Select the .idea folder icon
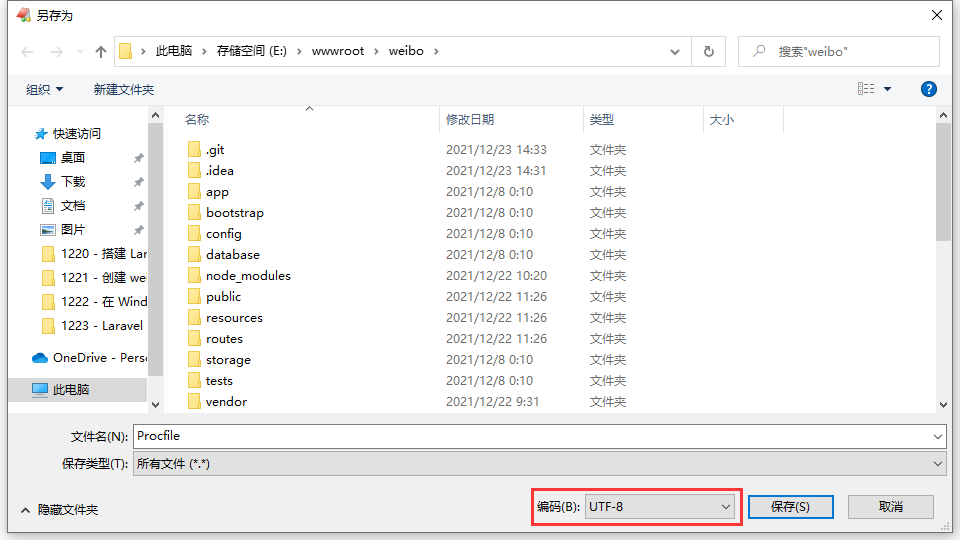 coord(195,170)
